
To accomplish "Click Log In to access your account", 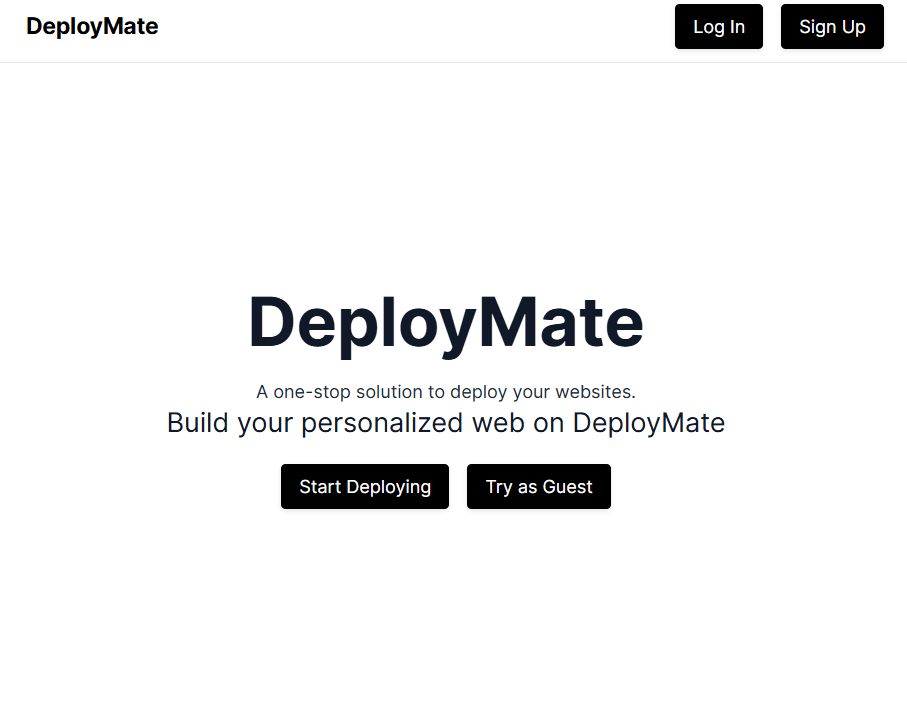I will [718, 26].
